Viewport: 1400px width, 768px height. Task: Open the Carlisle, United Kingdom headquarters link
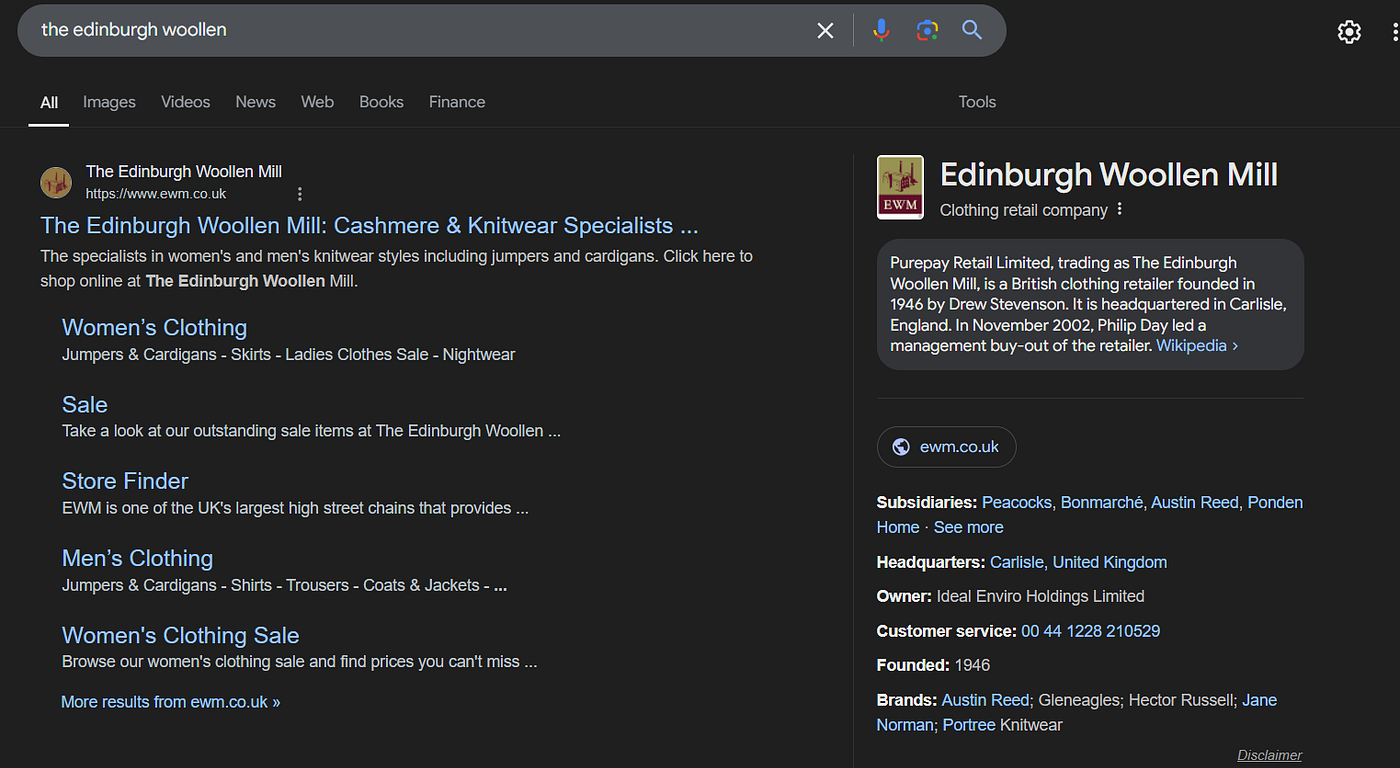click(x=1078, y=563)
